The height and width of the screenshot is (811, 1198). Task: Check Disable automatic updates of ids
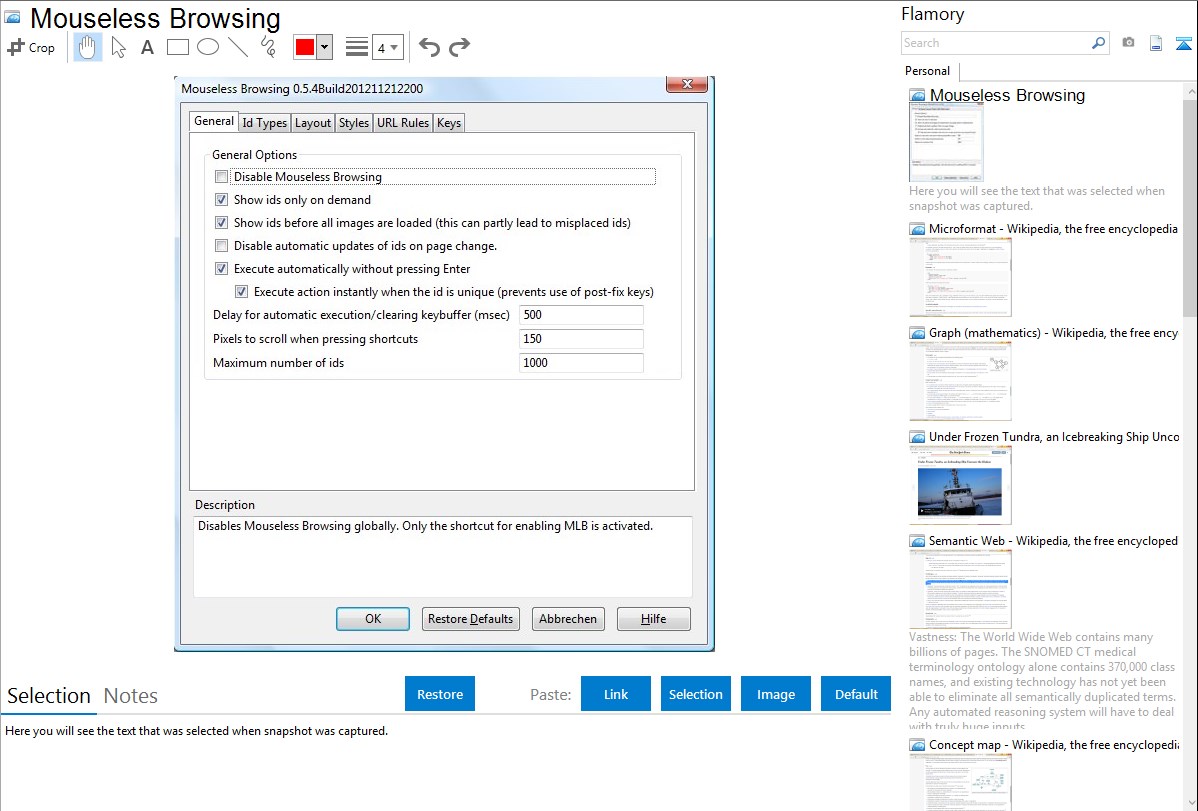tap(222, 245)
